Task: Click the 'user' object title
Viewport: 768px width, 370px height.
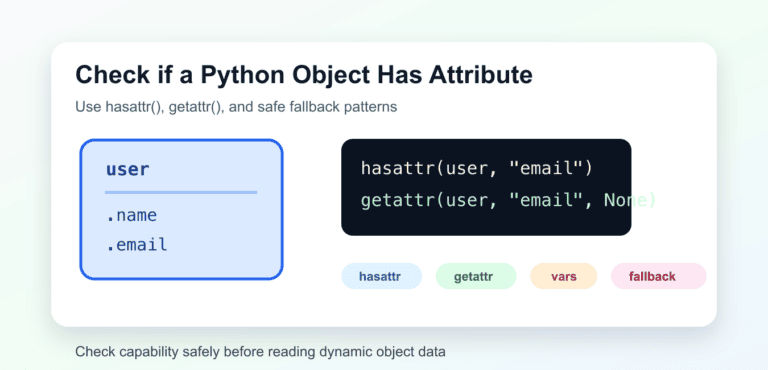Action: pos(127,169)
